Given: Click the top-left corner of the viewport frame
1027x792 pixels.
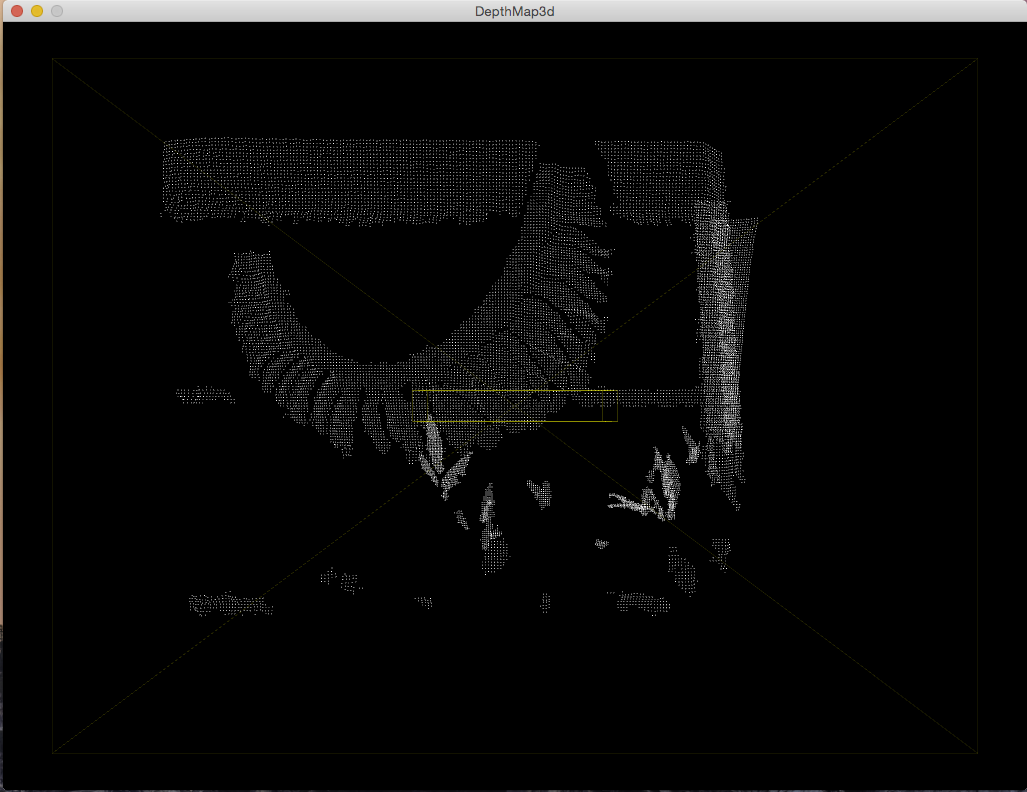Looking at the screenshot, I should click(x=52, y=60).
